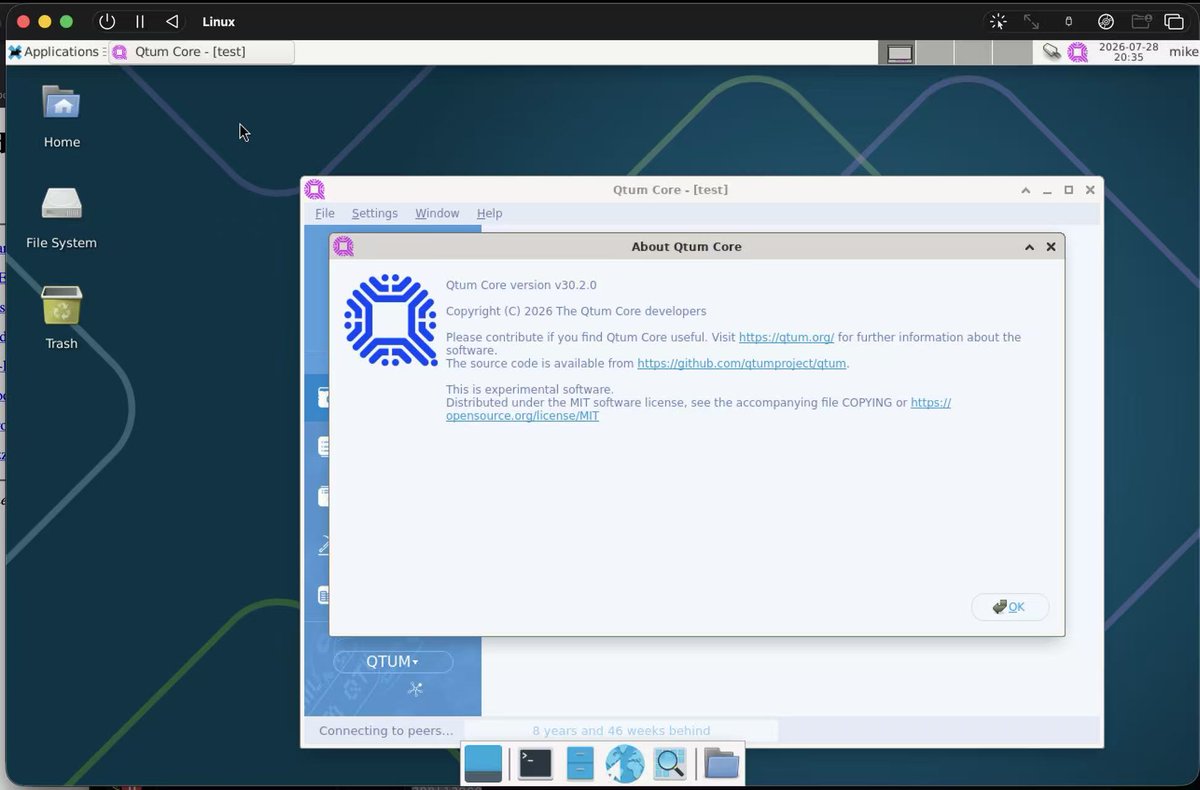Click the VM disc drive icon
1200x790 pixels.
click(x=1105, y=21)
